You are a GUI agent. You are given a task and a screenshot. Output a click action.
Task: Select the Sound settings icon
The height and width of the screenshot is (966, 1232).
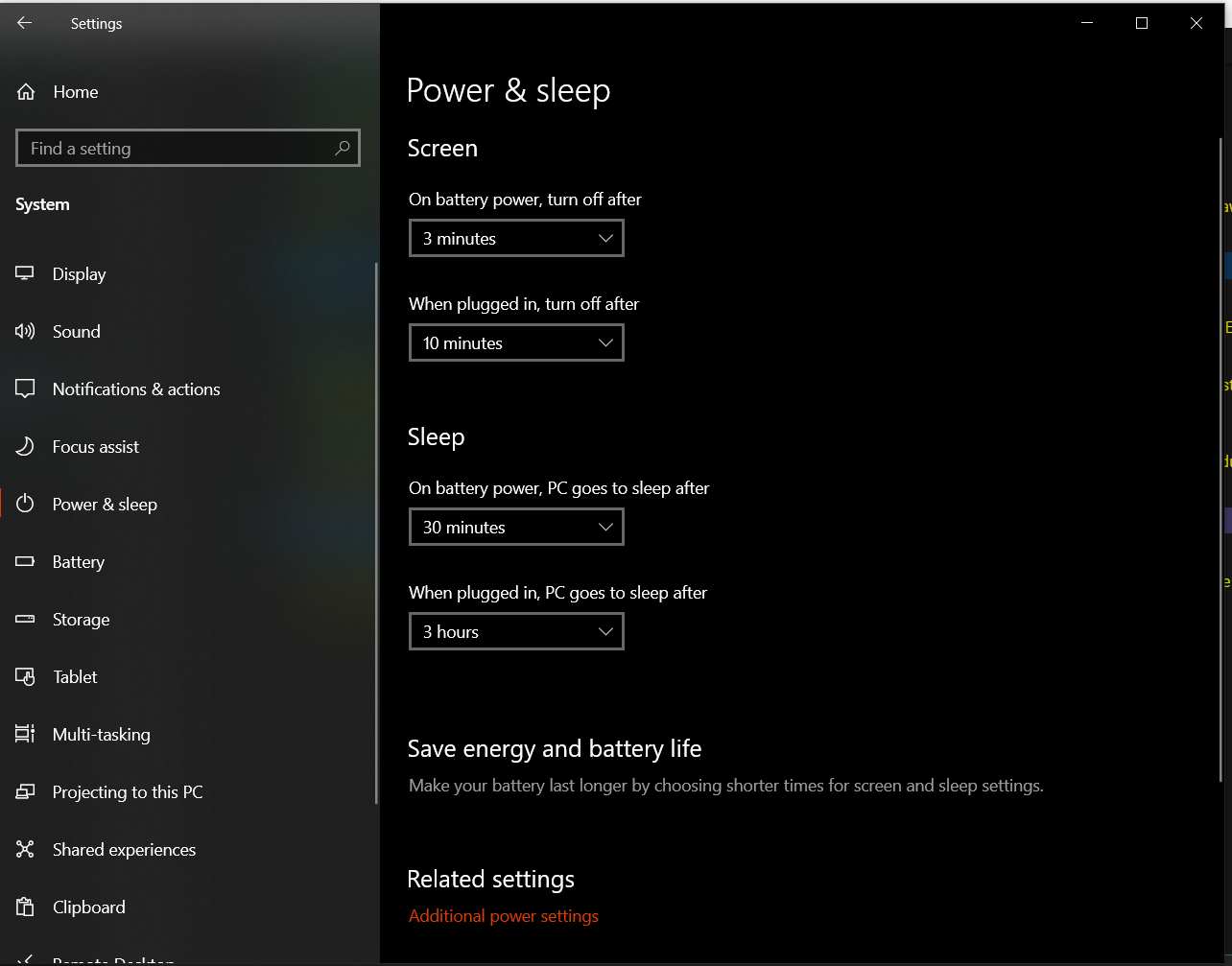(x=23, y=331)
